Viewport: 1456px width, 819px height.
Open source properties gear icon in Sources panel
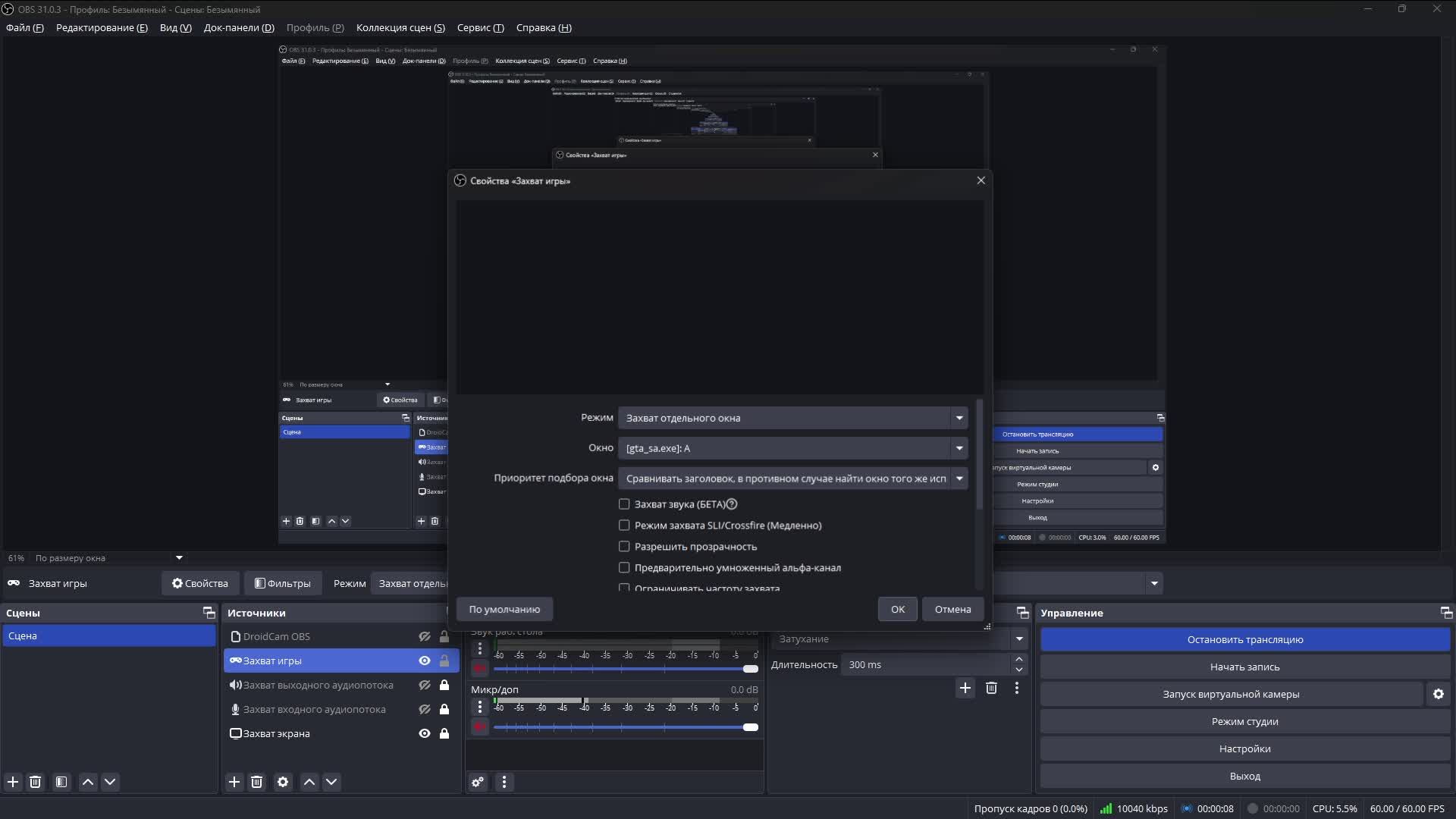coord(283,782)
